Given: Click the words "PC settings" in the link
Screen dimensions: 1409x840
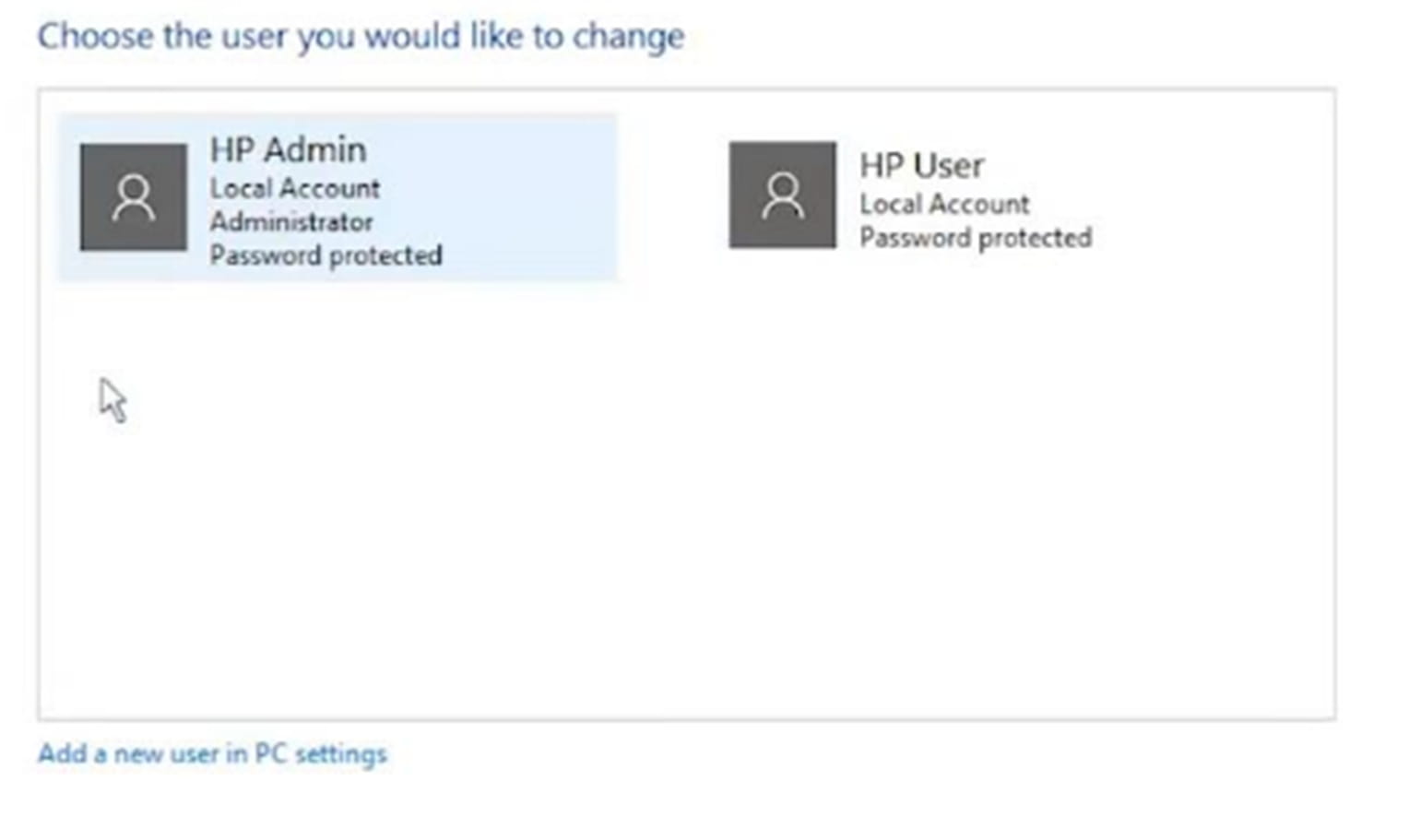Looking at the screenshot, I should click(x=321, y=754).
